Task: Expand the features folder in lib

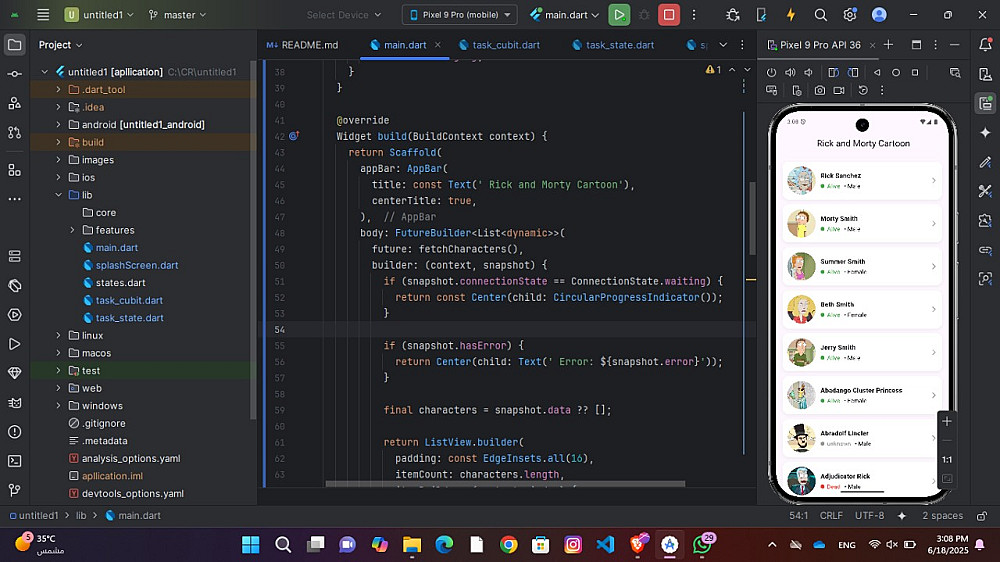Action: [x=74, y=230]
